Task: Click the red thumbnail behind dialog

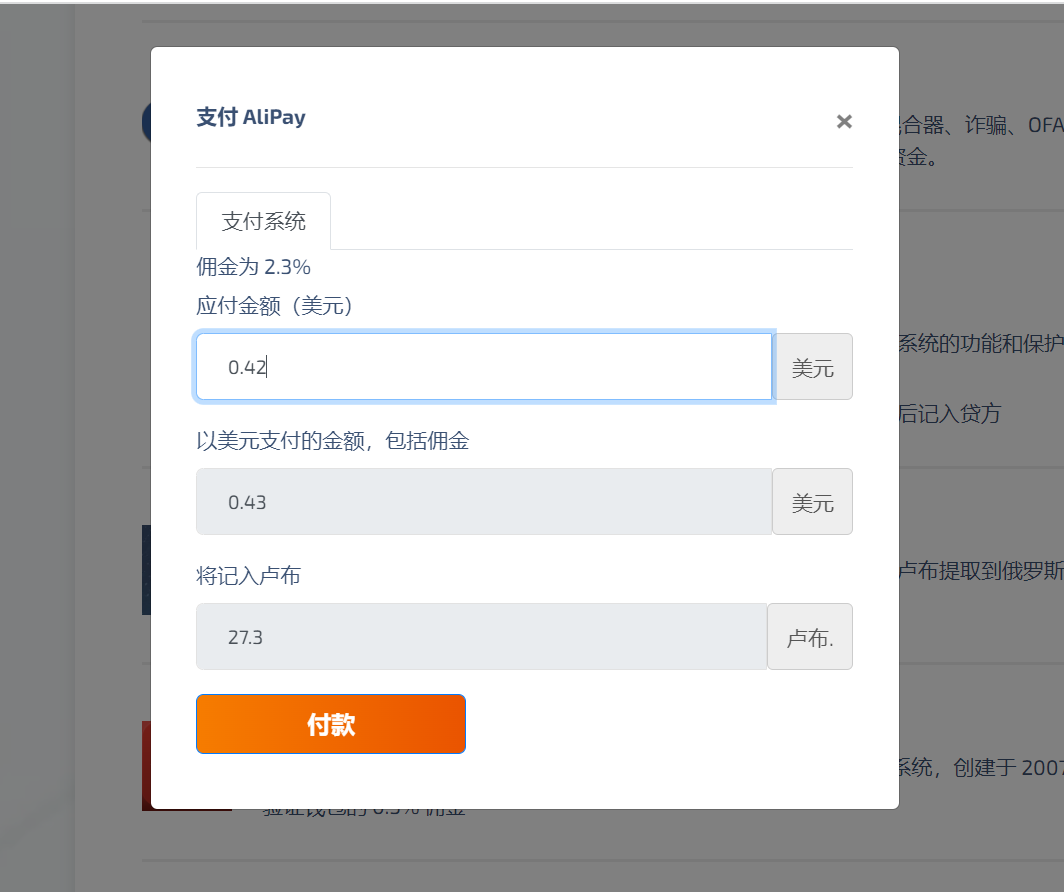Action: tap(146, 765)
